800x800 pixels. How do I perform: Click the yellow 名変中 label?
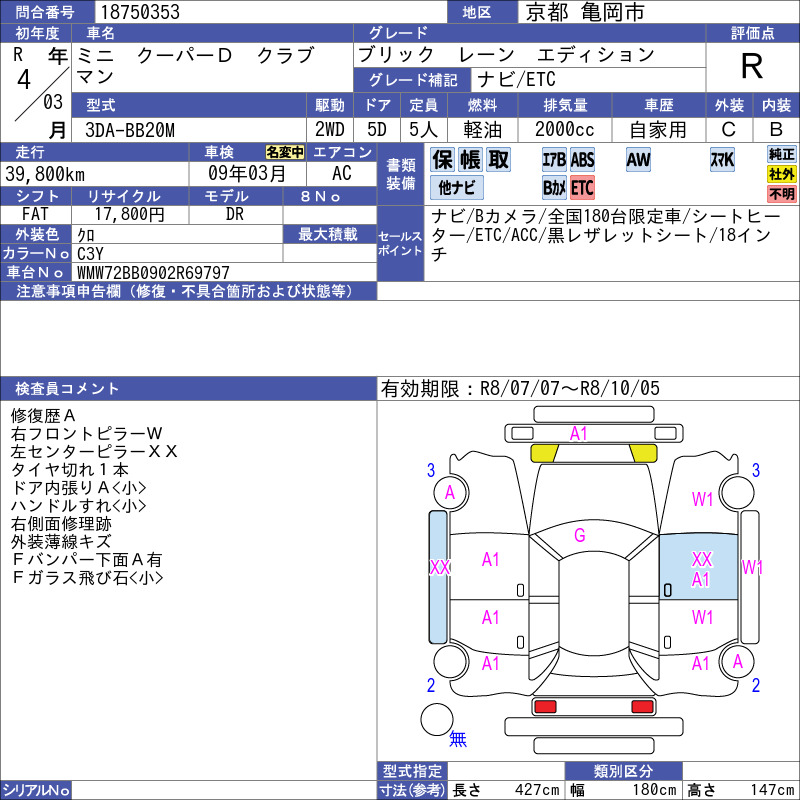point(285,152)
